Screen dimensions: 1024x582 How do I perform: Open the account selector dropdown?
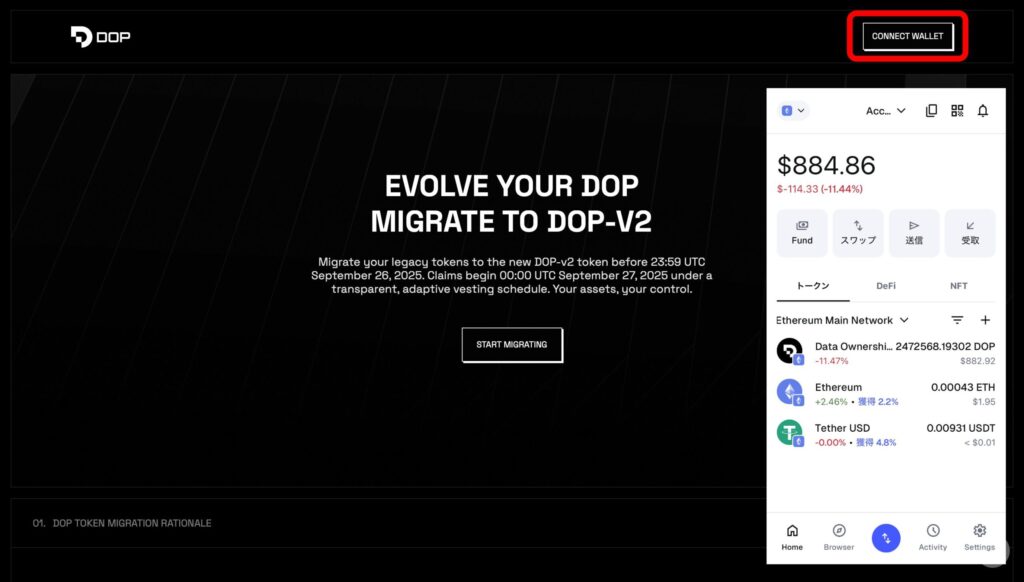click(886, 111)
